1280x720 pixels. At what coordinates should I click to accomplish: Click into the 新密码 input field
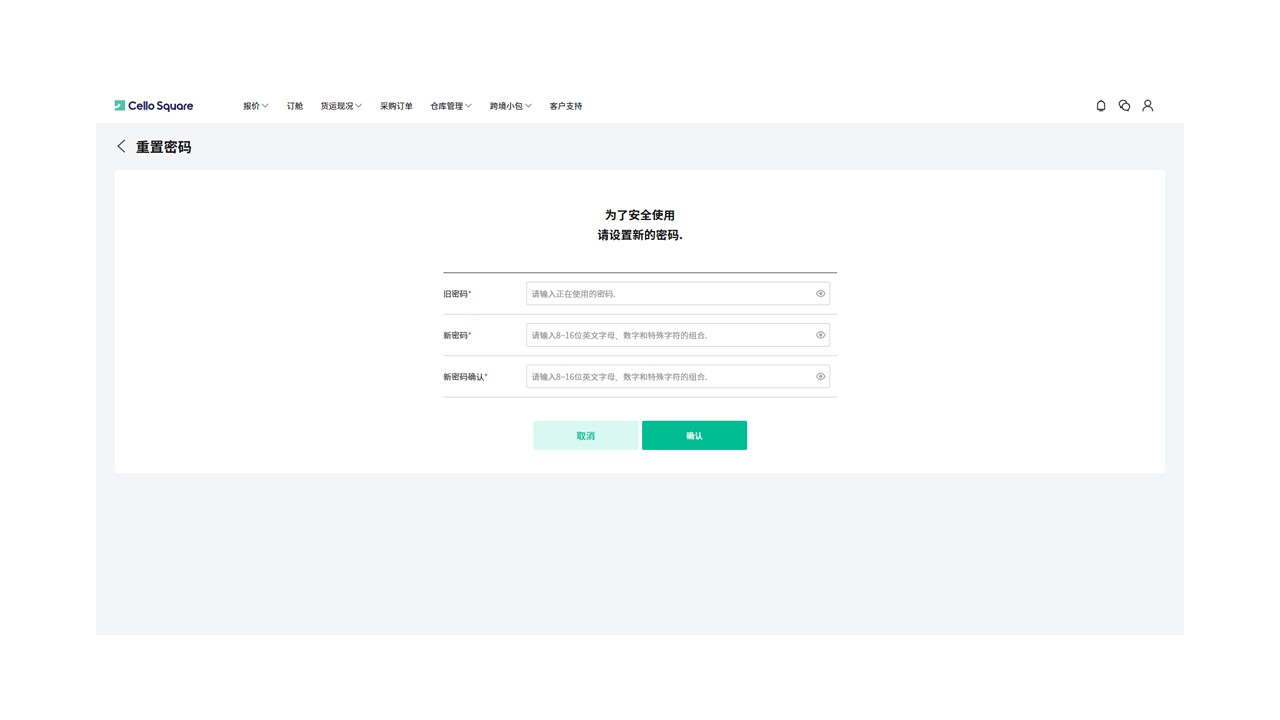[x=668, y=335]
